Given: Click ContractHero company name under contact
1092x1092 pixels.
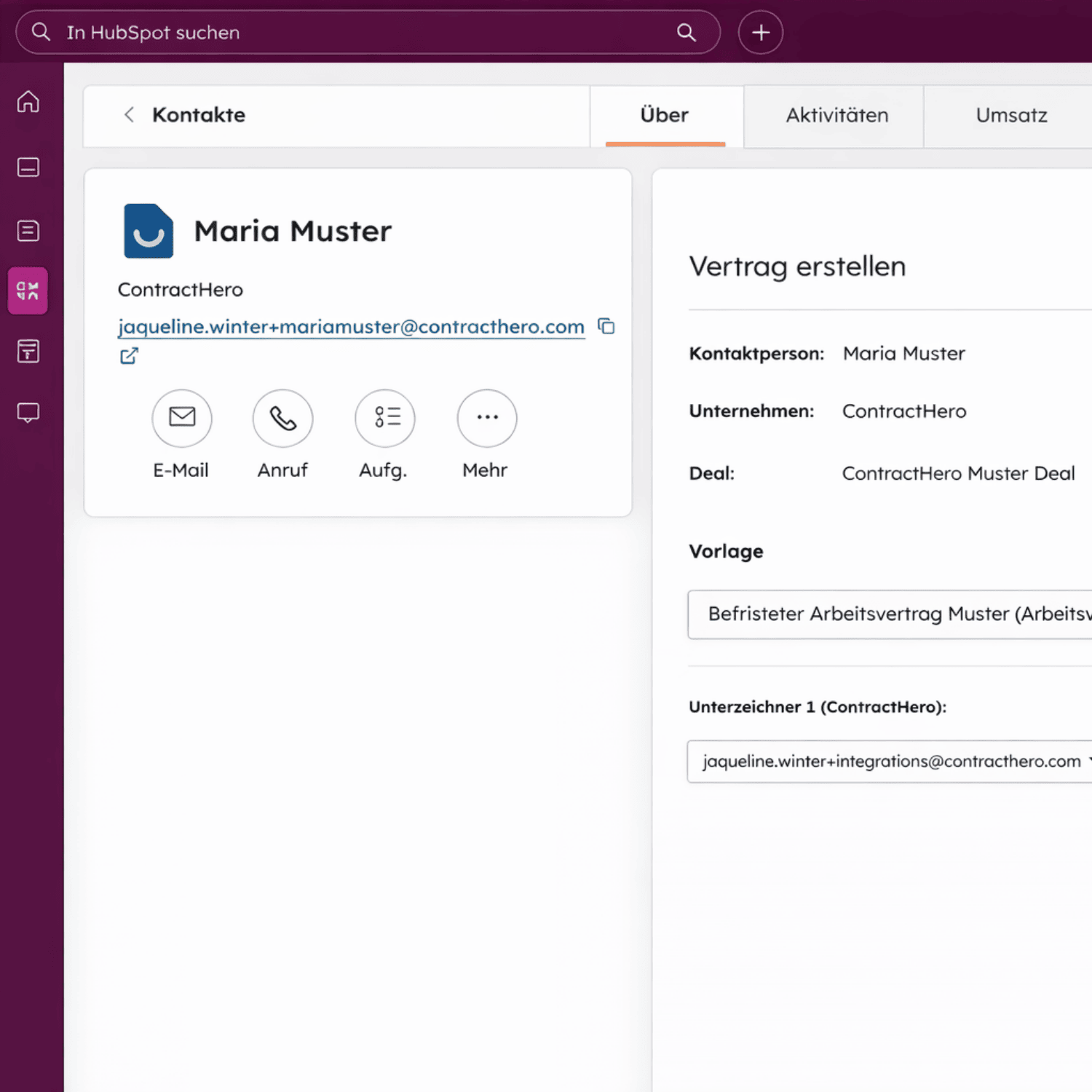Looking at the screenshot, I should tap(181, 290).
